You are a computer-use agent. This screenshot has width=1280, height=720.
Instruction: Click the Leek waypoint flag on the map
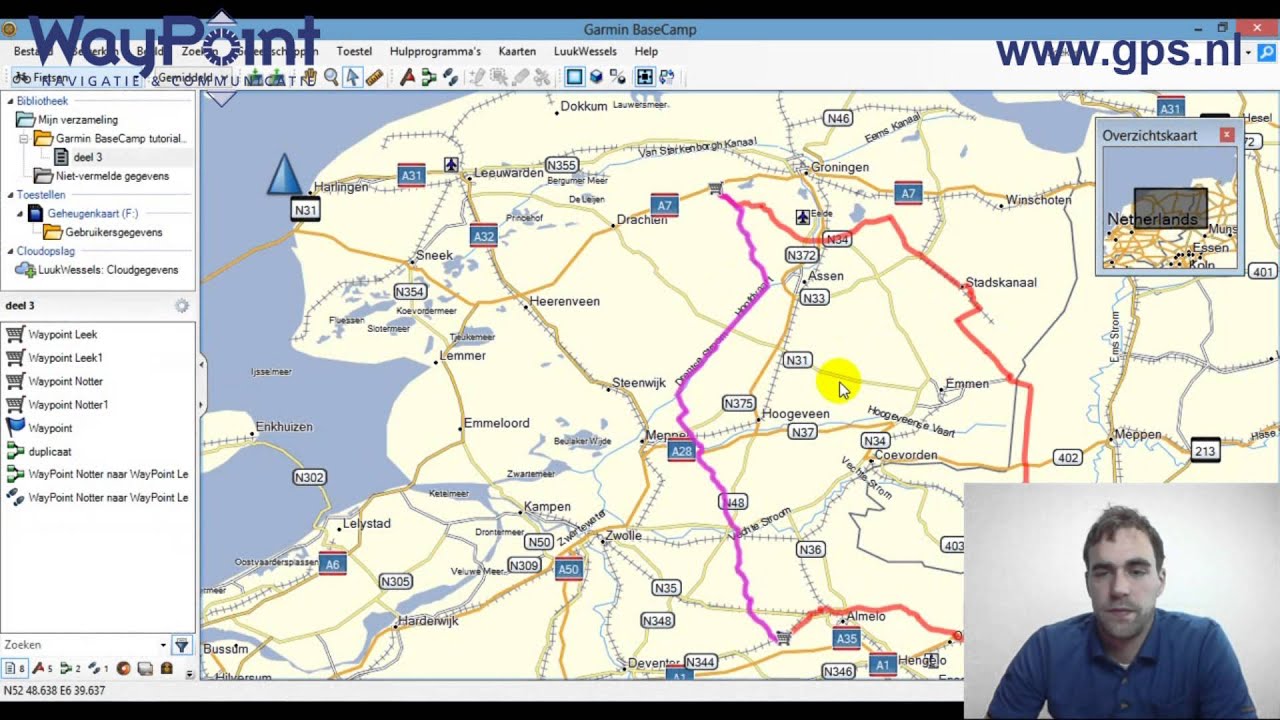pos(715,188)
